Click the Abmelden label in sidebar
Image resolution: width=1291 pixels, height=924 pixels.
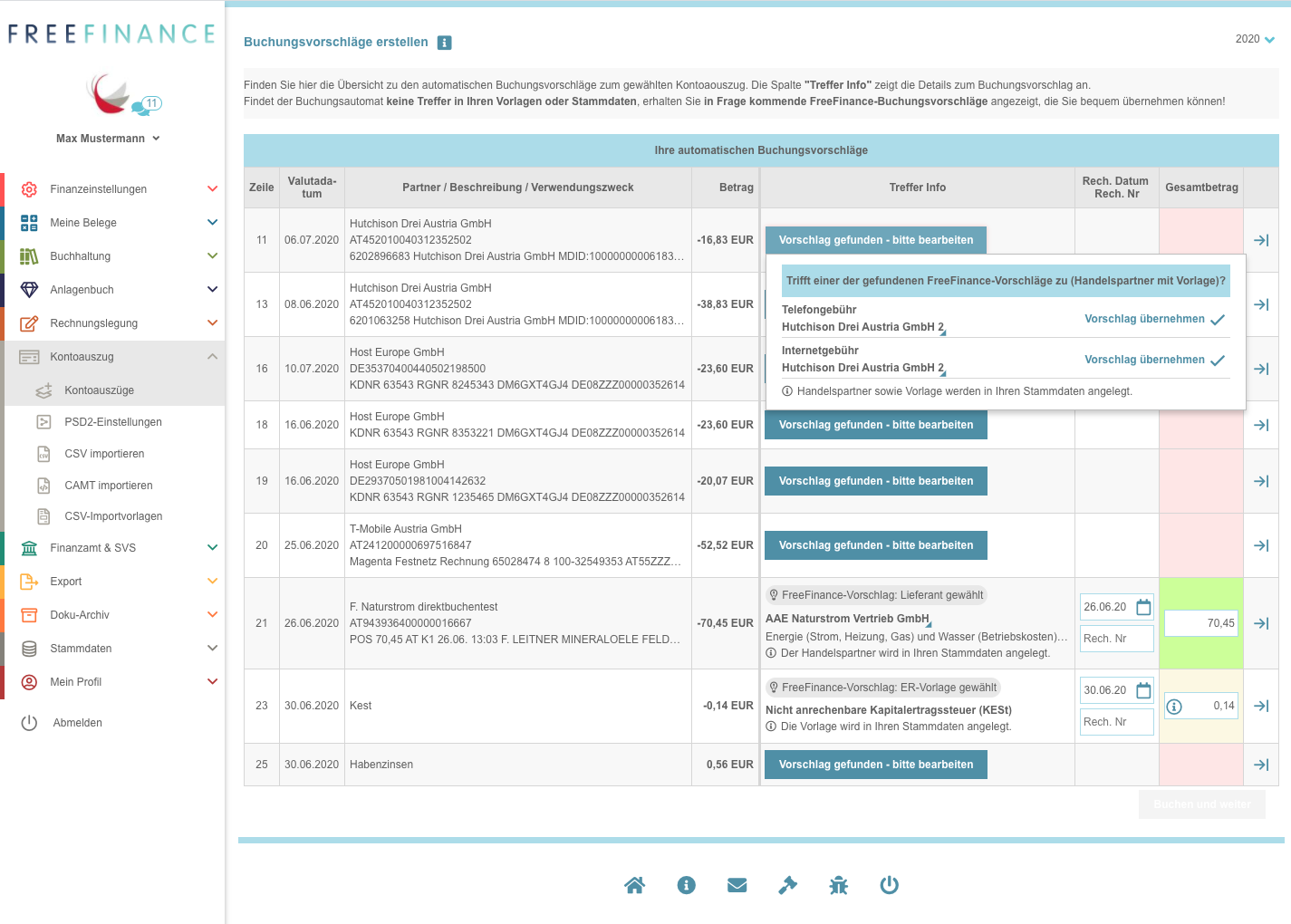click(78, 723)
